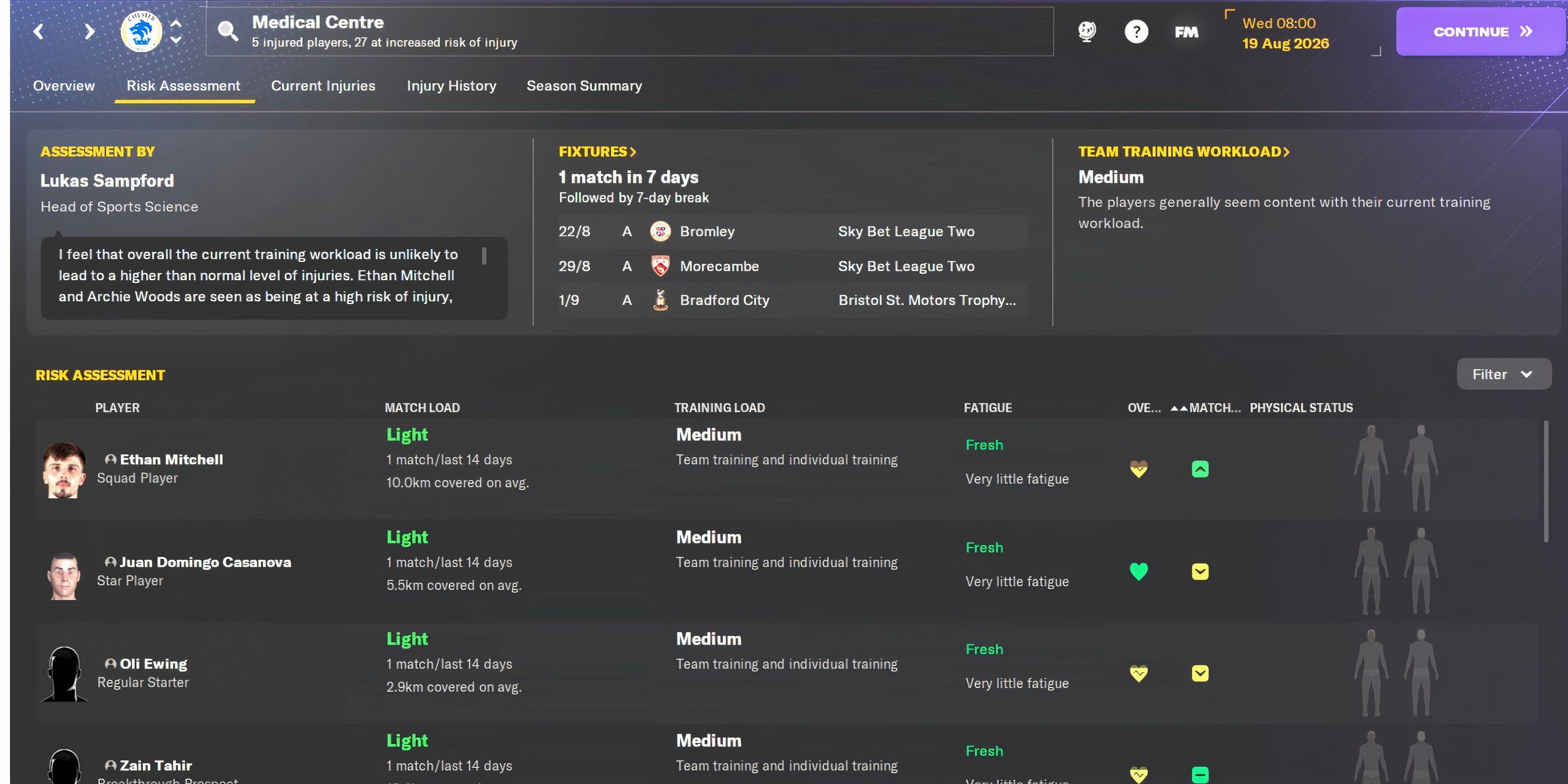Click Ethan Mitchell's overall risk heart icon
Screen dimensions: 1568x784
1139,469
